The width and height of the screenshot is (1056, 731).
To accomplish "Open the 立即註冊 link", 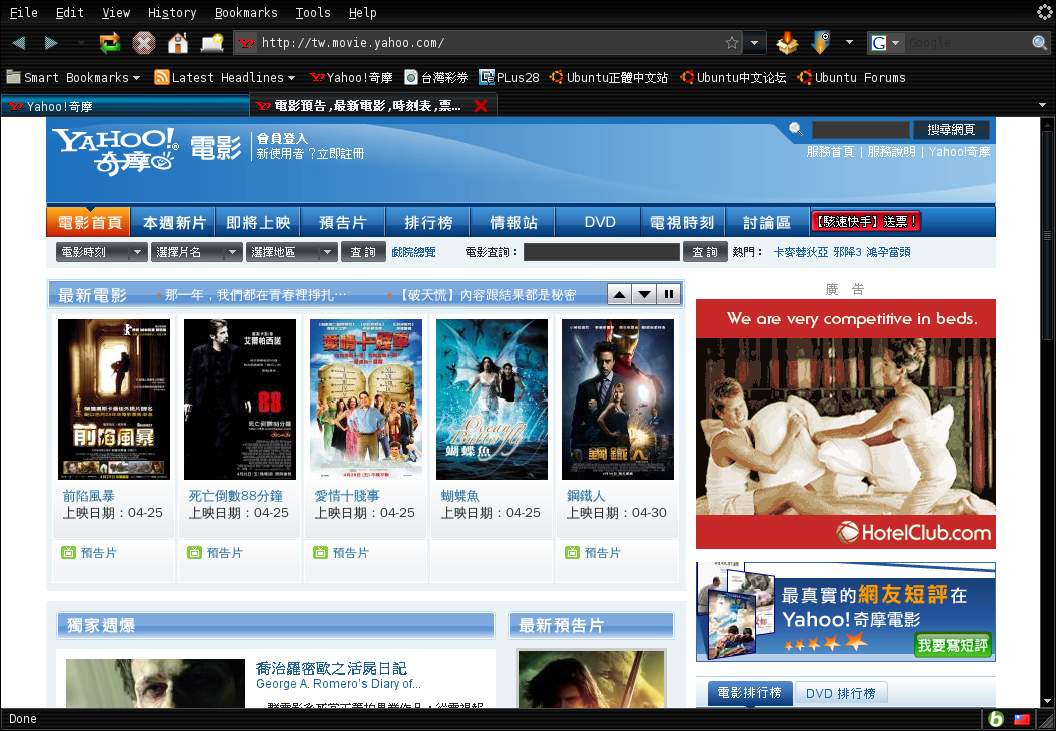I will (341, 154).
